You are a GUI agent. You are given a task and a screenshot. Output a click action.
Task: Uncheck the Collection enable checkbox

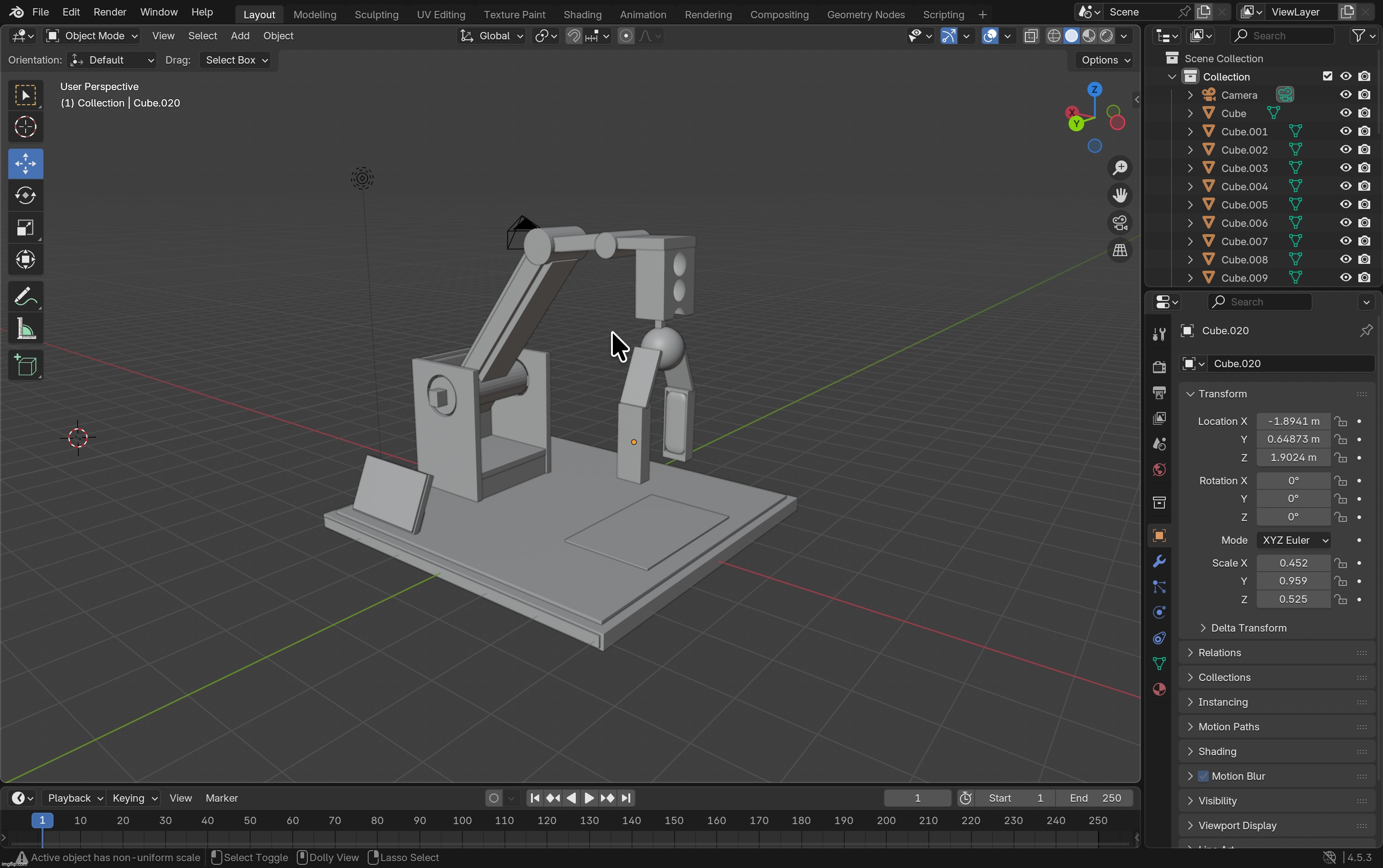[x=1328, y=76]
